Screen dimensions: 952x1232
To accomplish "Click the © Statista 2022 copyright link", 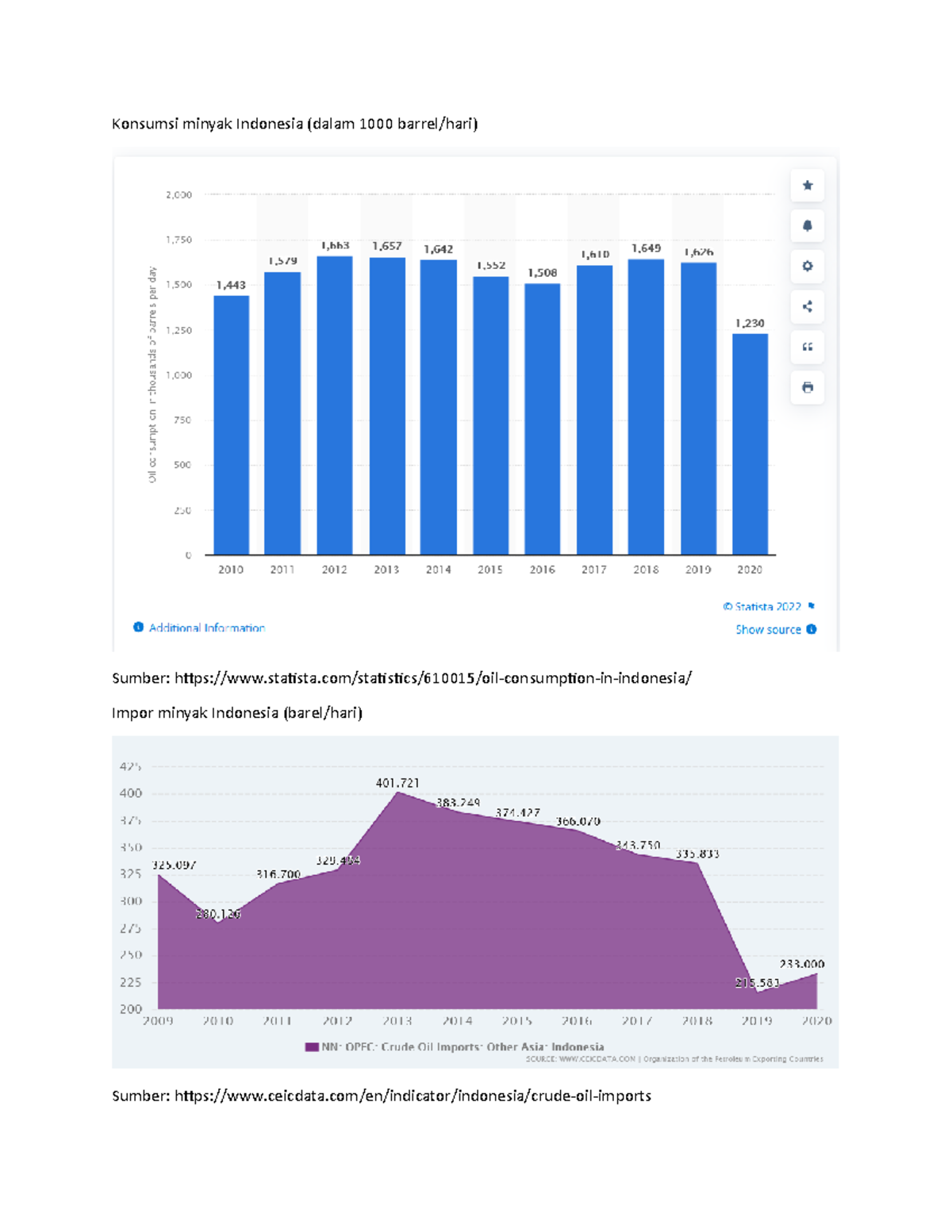I will tap(762, 607).
